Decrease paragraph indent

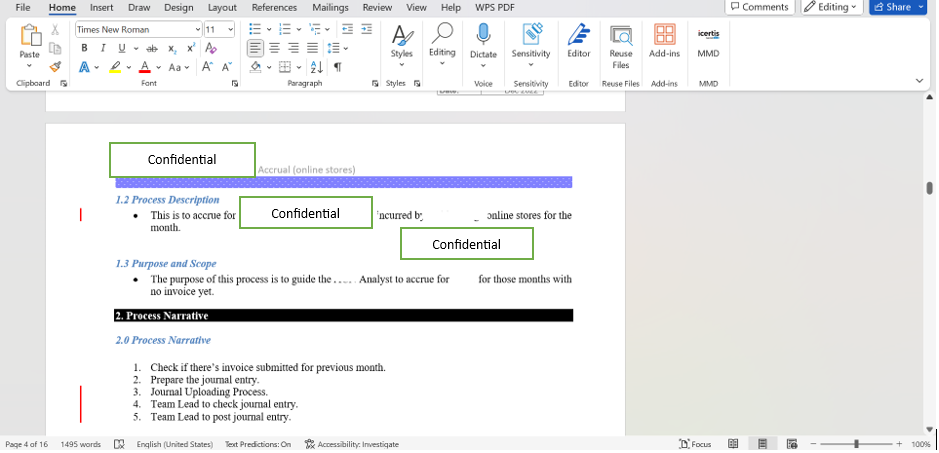click(x=347, y=29)
